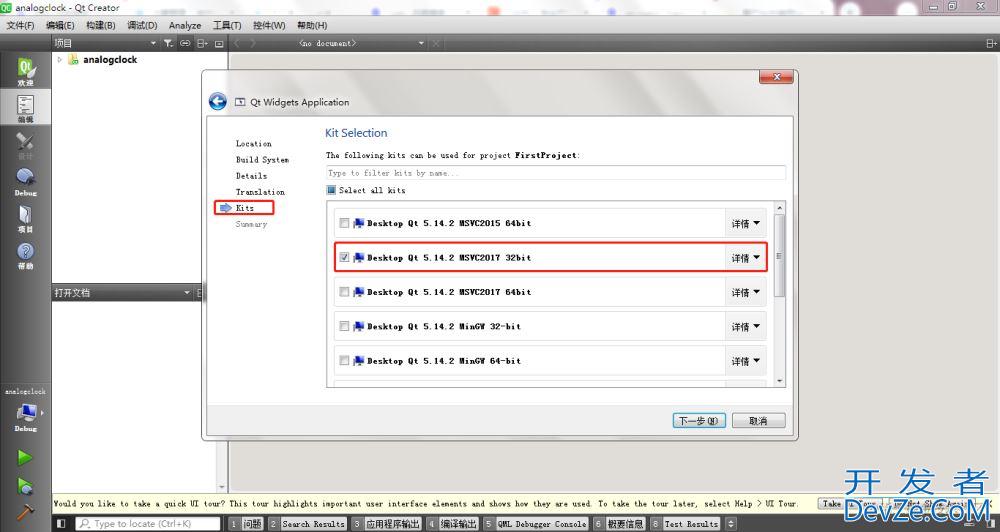Viewport: 1000px width, 532px height.
Task: Open the 调试(D) menu
Action: click(142, 25)
